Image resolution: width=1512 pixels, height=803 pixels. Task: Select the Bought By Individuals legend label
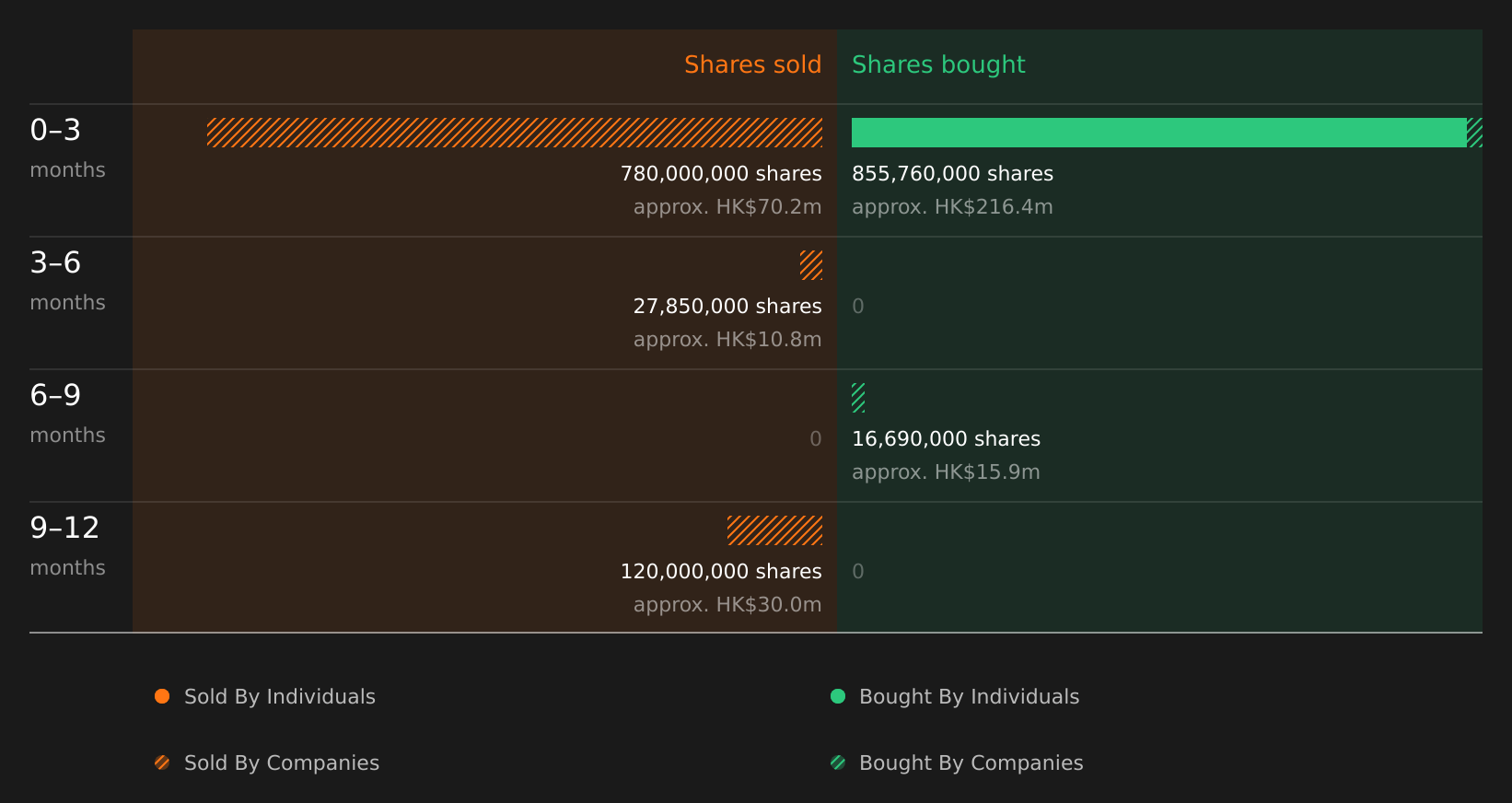click(969, 697)
